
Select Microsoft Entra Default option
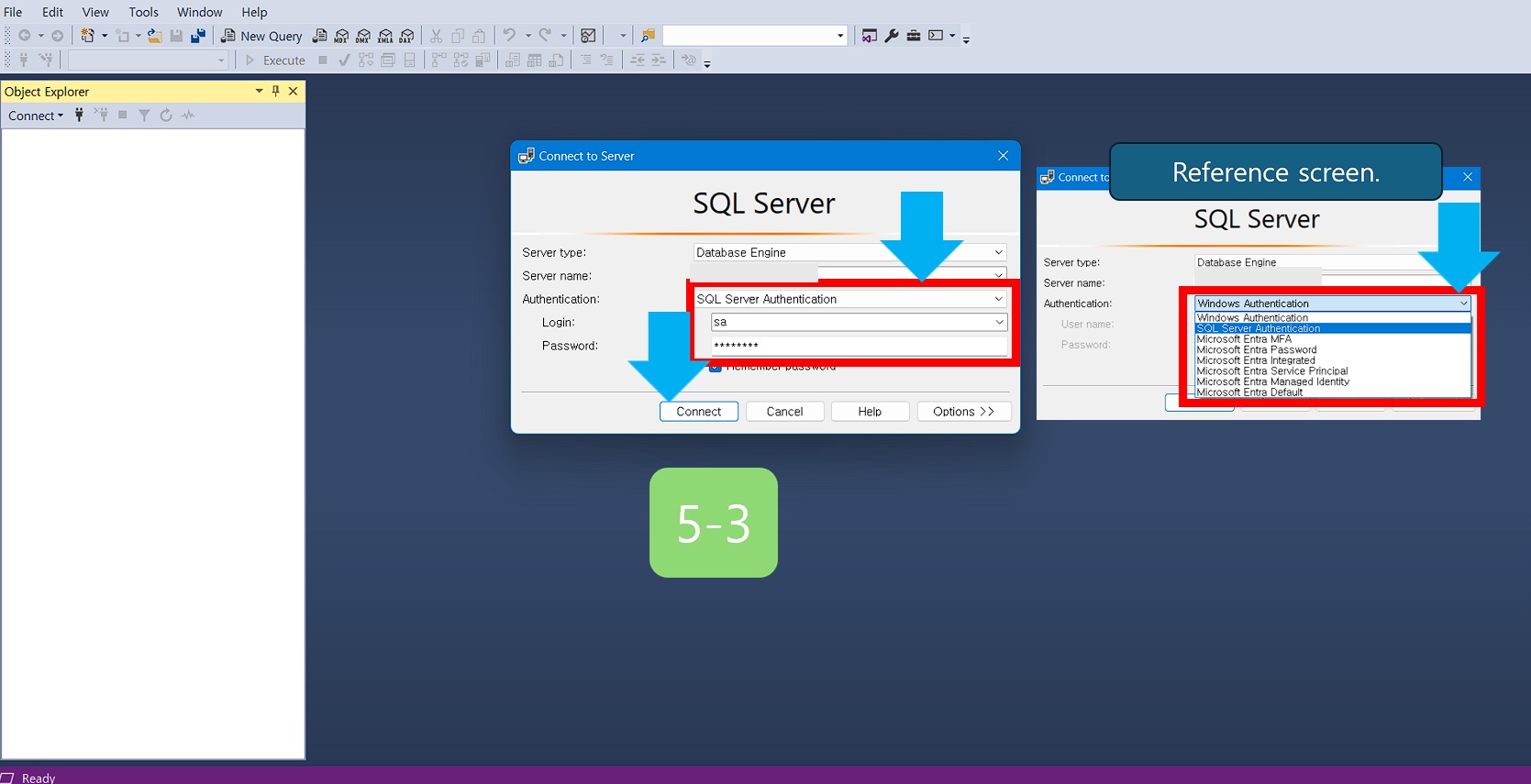click(x=1332, y=392)
